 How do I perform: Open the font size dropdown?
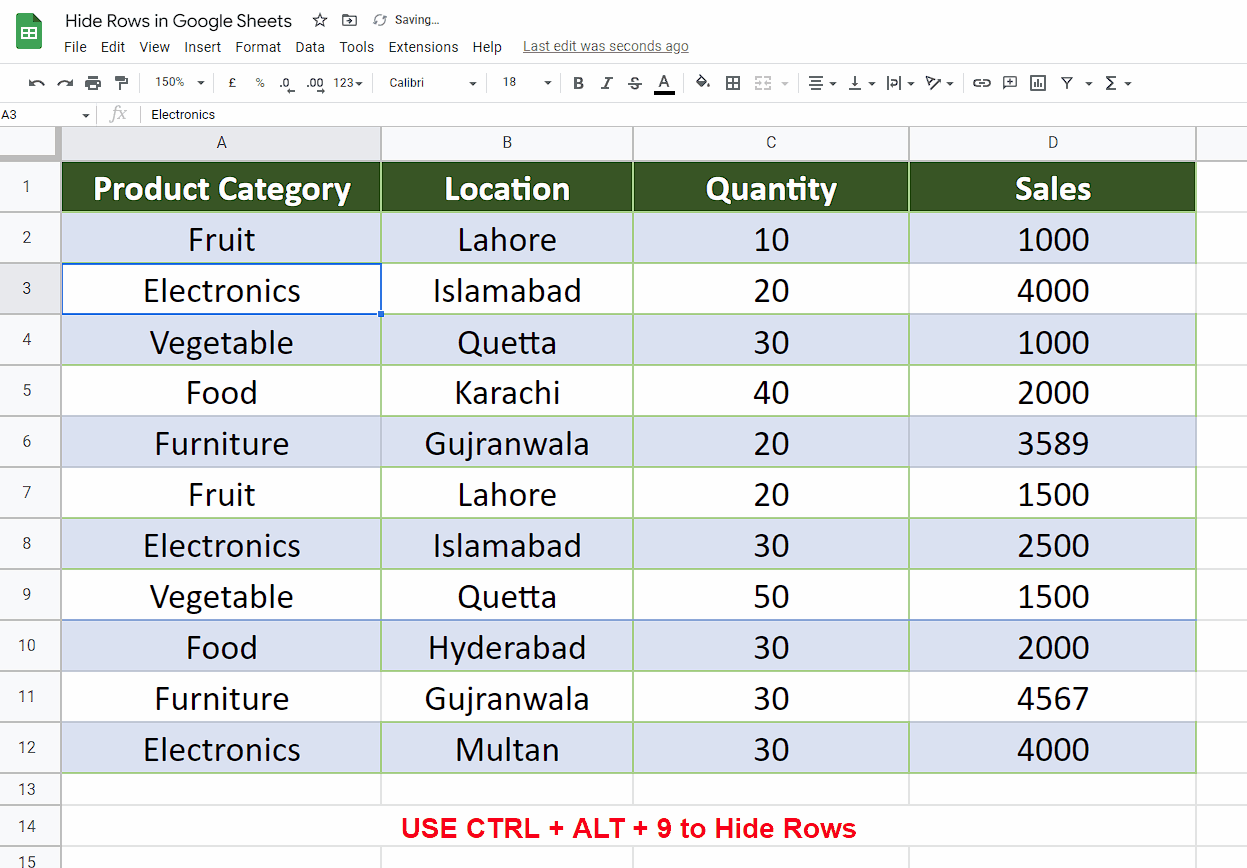click(546, 82)
